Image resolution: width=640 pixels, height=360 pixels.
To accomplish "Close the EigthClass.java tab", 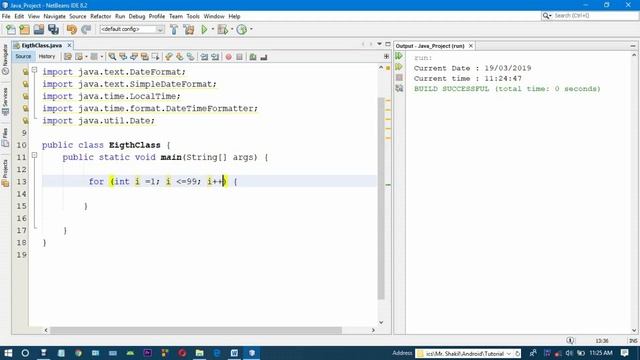I will pyautogui.click(x=69, y=45).
